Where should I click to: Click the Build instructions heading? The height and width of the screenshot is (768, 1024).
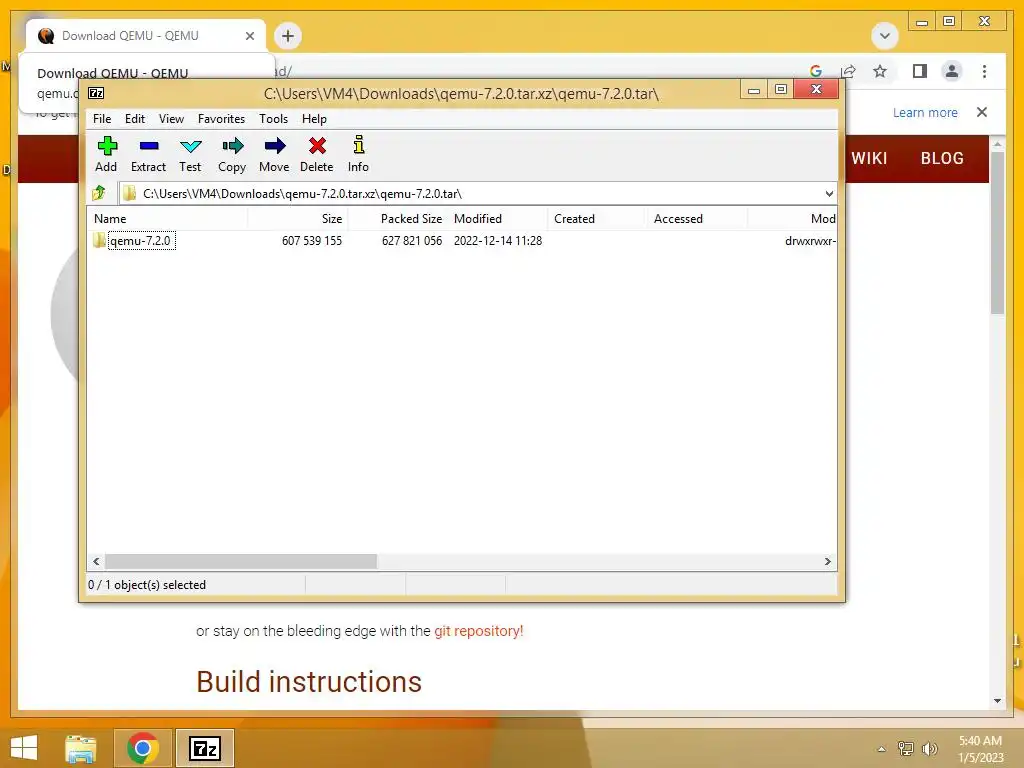tap(309, 681)
